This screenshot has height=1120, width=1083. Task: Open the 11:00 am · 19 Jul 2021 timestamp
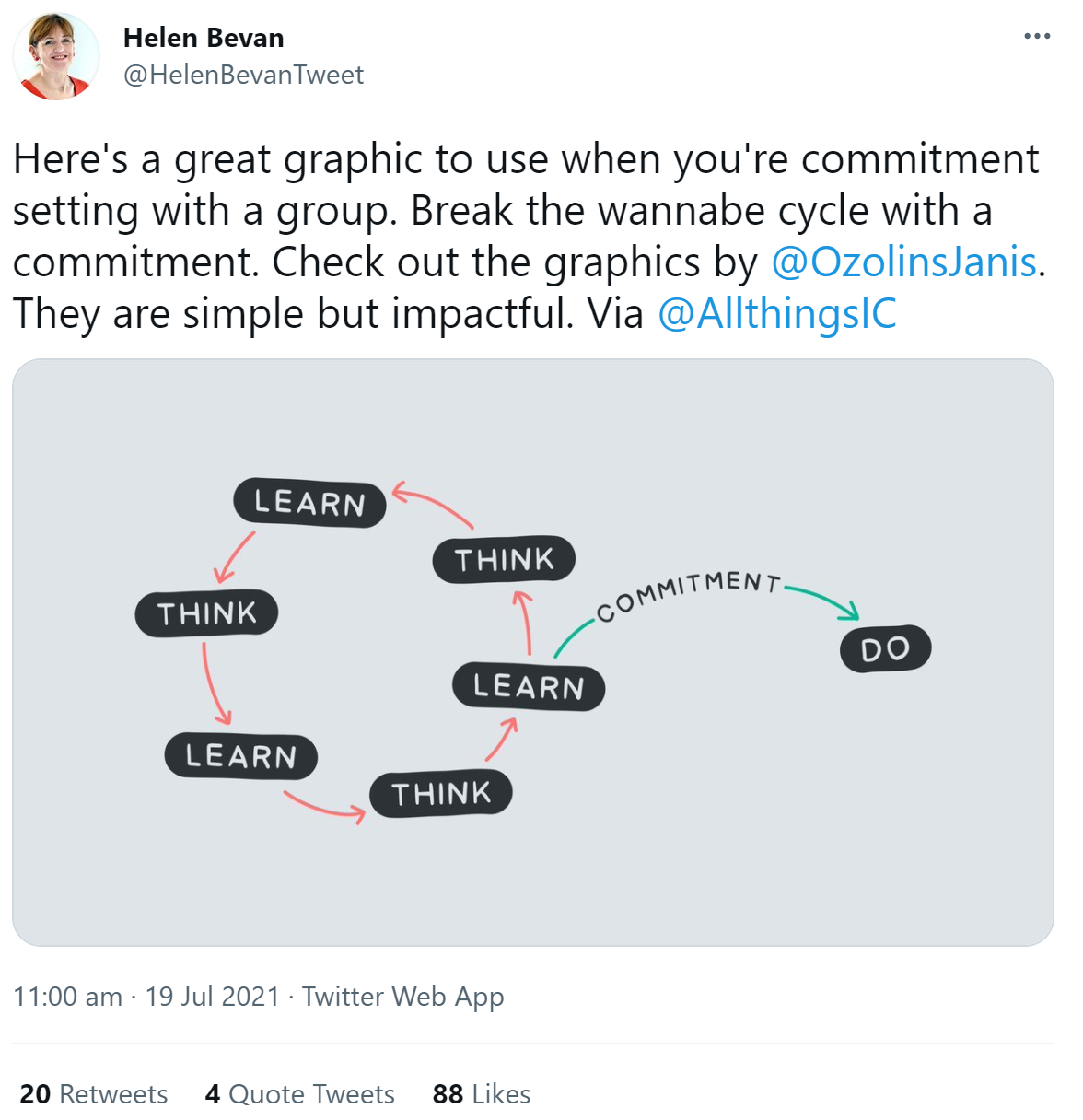146,996
